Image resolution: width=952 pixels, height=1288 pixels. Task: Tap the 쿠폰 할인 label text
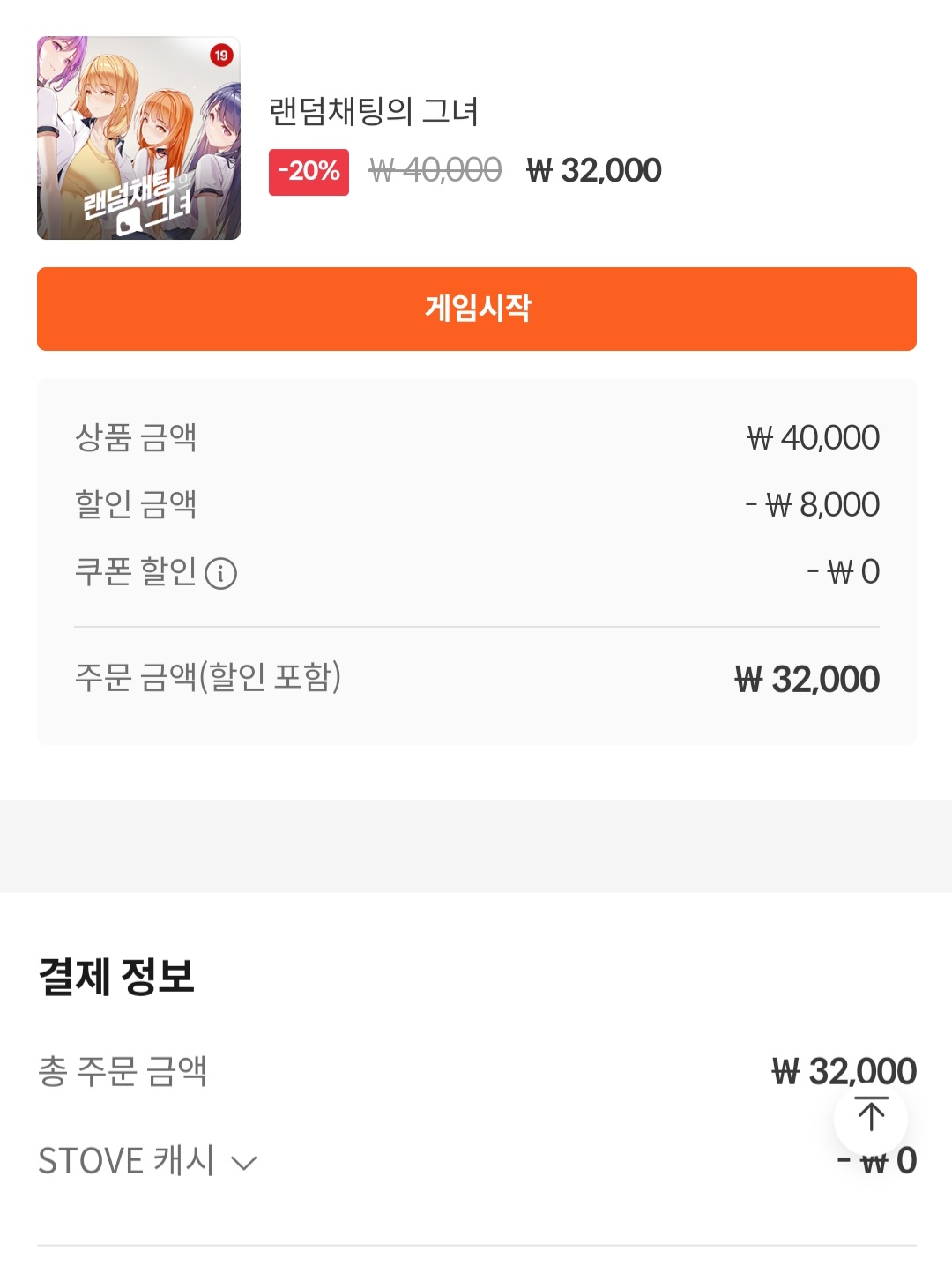point(136,571)
